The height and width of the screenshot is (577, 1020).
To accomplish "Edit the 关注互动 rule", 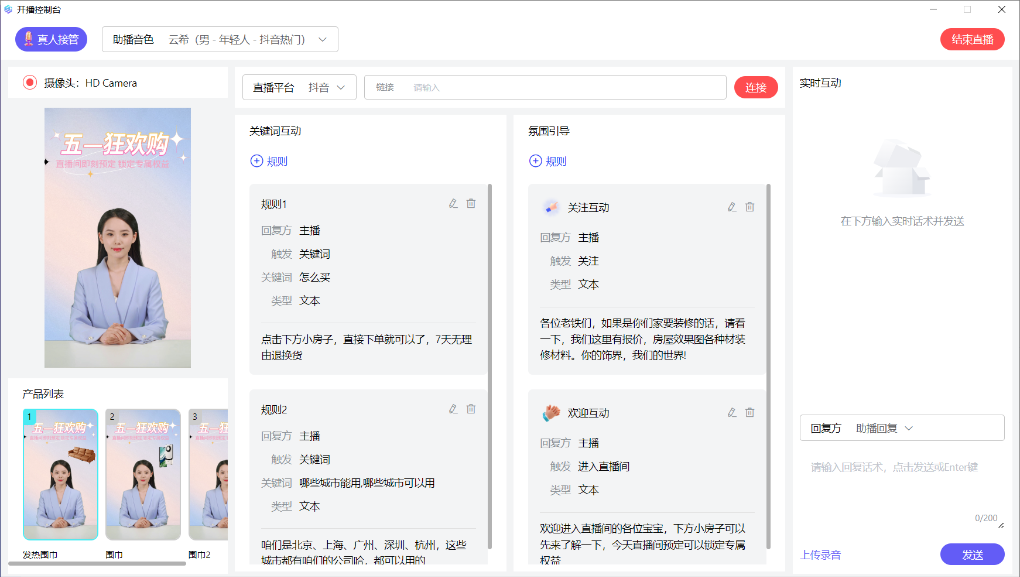I will point(732,207).
